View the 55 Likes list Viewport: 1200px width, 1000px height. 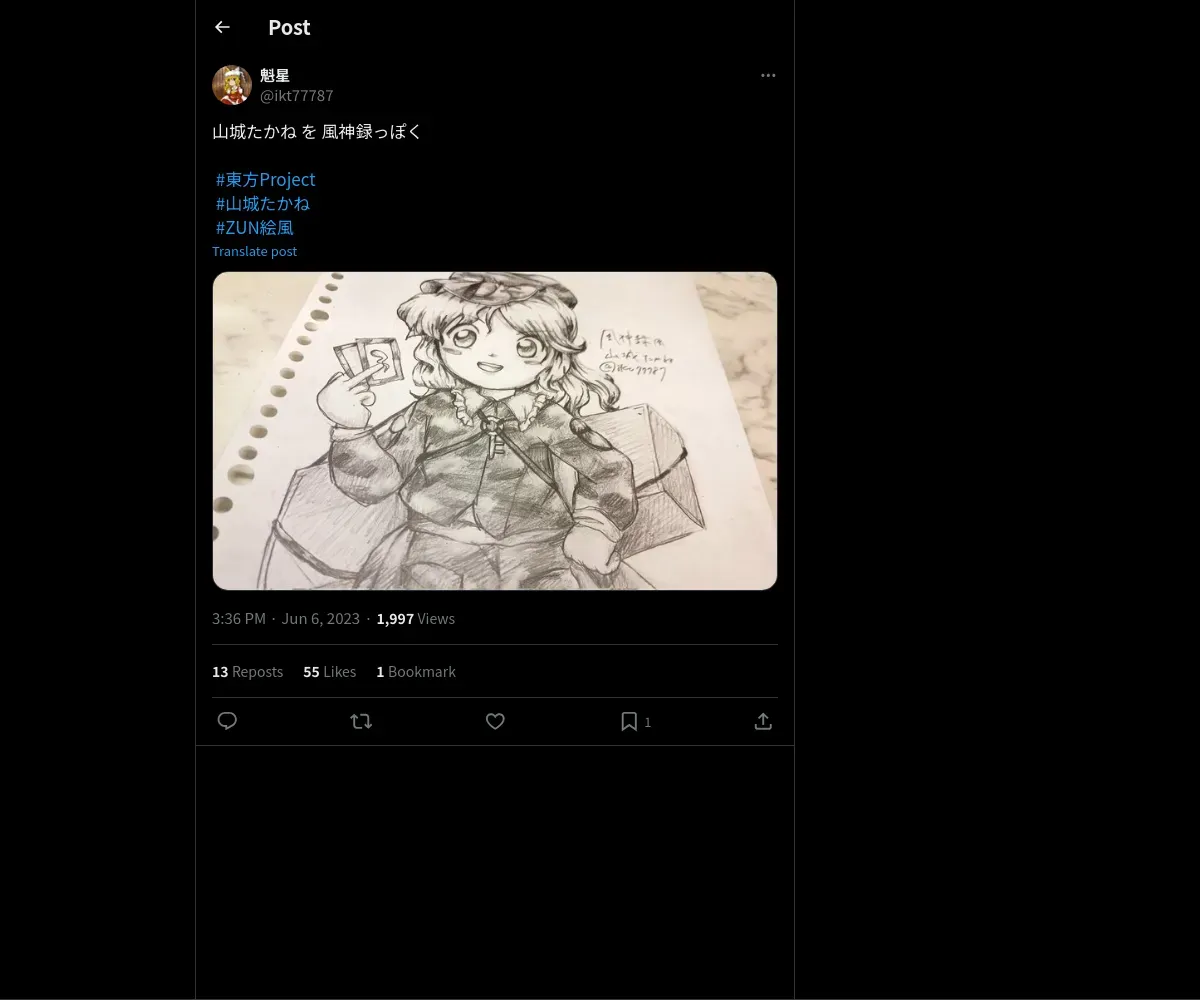(329, 671)
